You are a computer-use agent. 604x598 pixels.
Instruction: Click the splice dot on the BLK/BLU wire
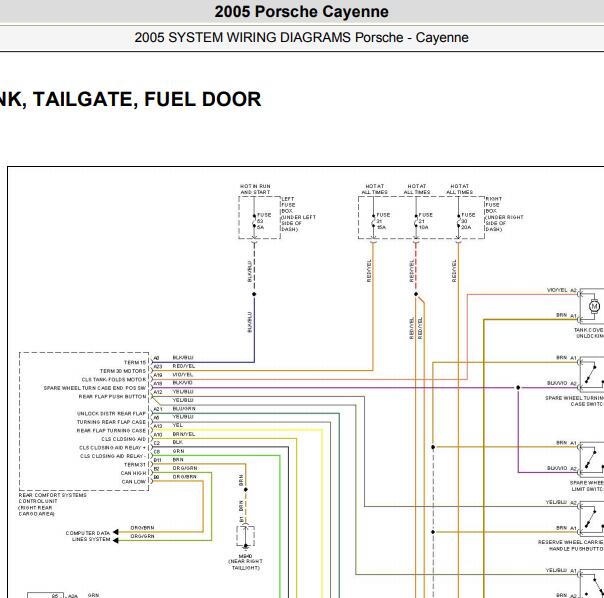pyautogui.click(x=254, y=294)
